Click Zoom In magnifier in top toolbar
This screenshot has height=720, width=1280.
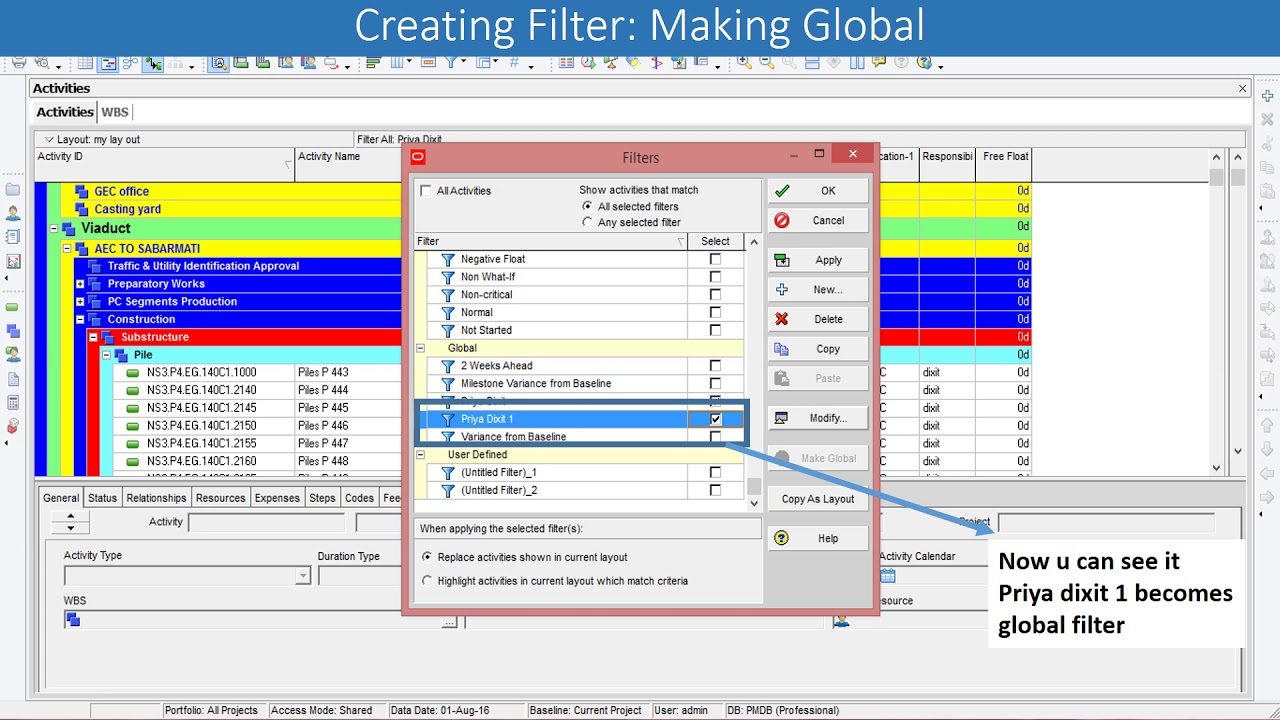tap(744, 63)
